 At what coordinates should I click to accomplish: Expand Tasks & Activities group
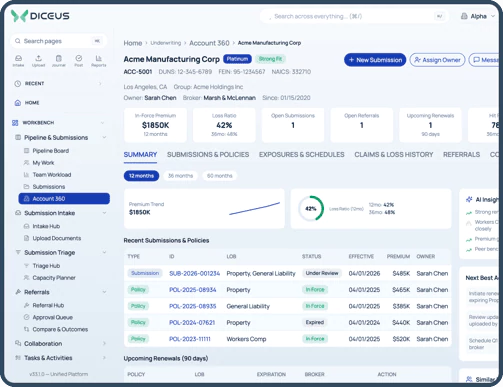[104, 358]
